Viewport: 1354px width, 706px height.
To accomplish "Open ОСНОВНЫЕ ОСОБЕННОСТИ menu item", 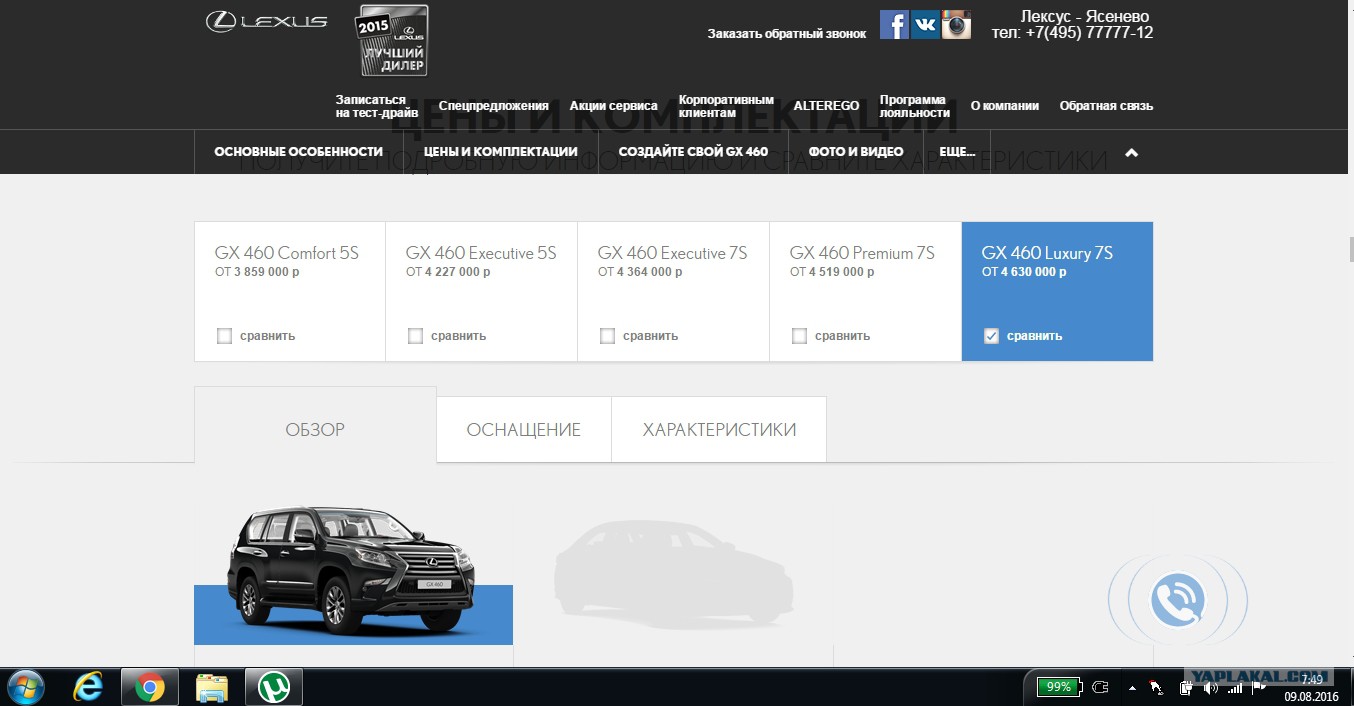I will click(298, 152).
